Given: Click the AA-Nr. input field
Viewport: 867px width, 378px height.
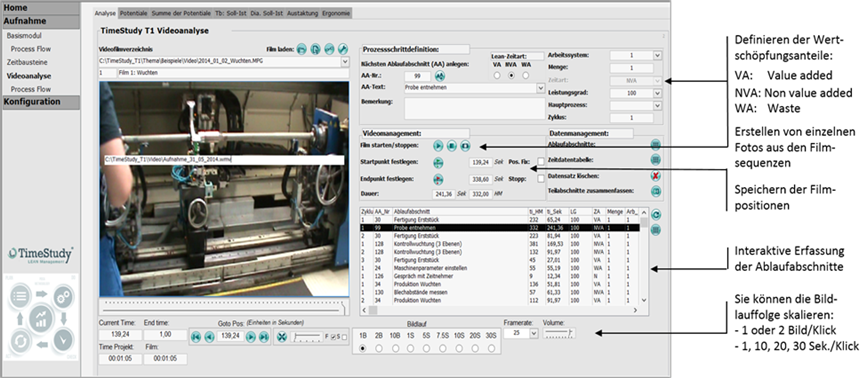Looking at the screenshot, I should pyautogui.click(x=417, y=76).
